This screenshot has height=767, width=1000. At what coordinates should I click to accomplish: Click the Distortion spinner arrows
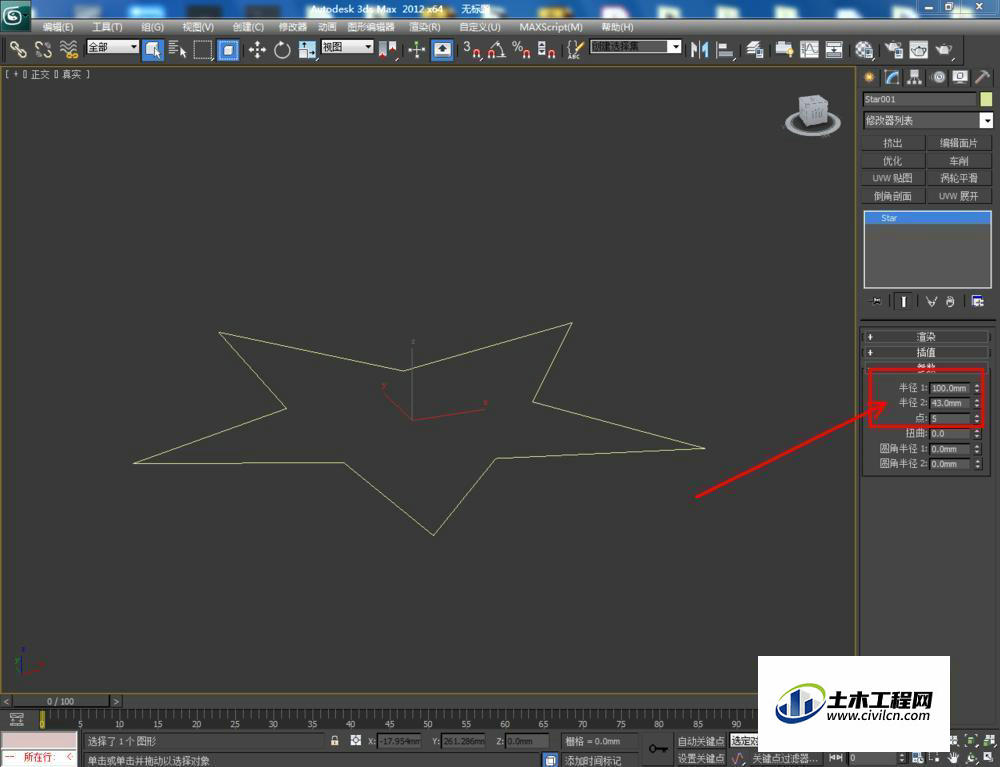point(977,434)
